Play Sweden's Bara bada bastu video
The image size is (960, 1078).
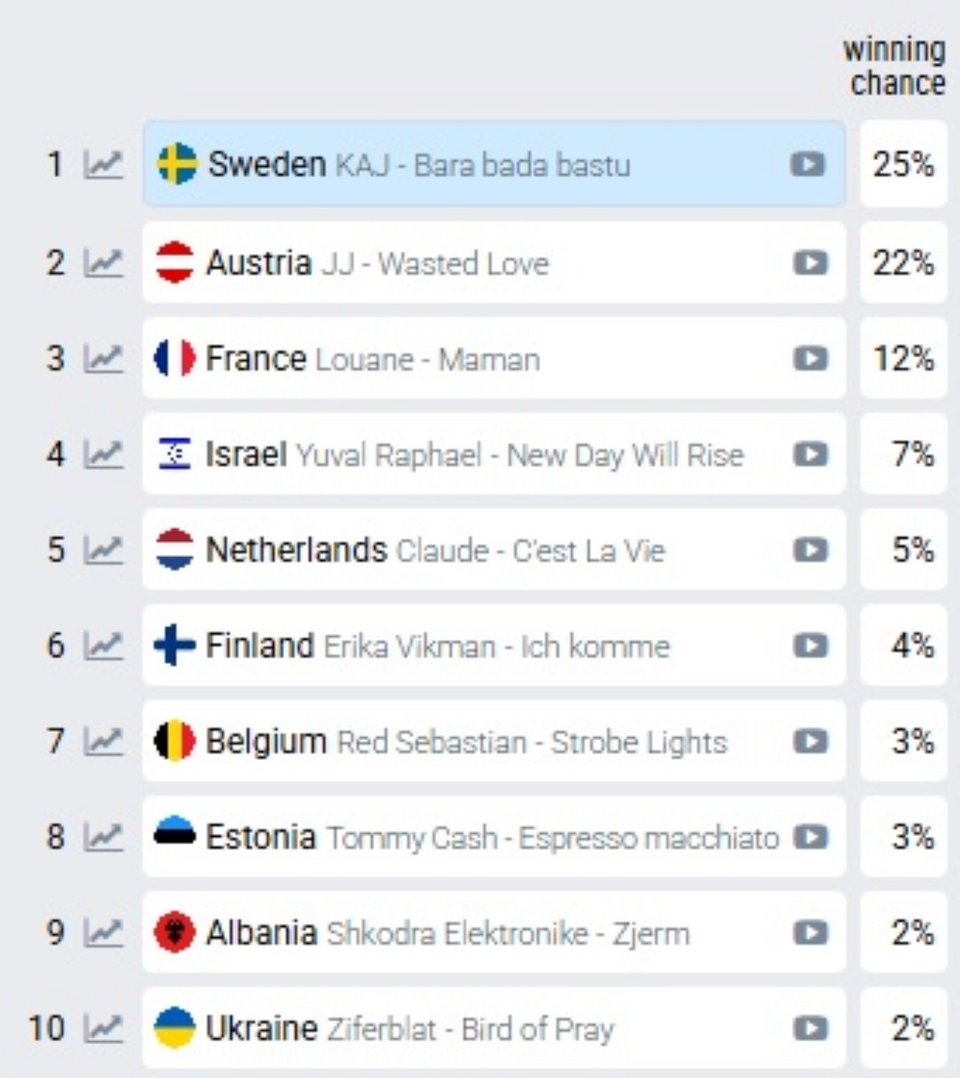pos(807,164)
